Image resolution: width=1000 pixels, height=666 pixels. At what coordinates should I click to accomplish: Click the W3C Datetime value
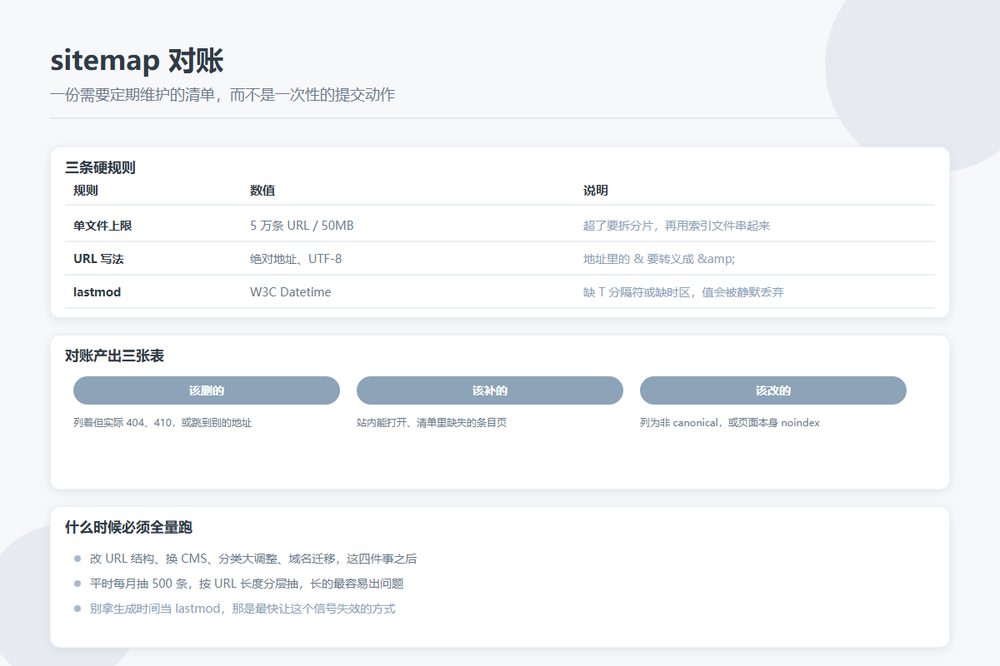tap(290, 292)
